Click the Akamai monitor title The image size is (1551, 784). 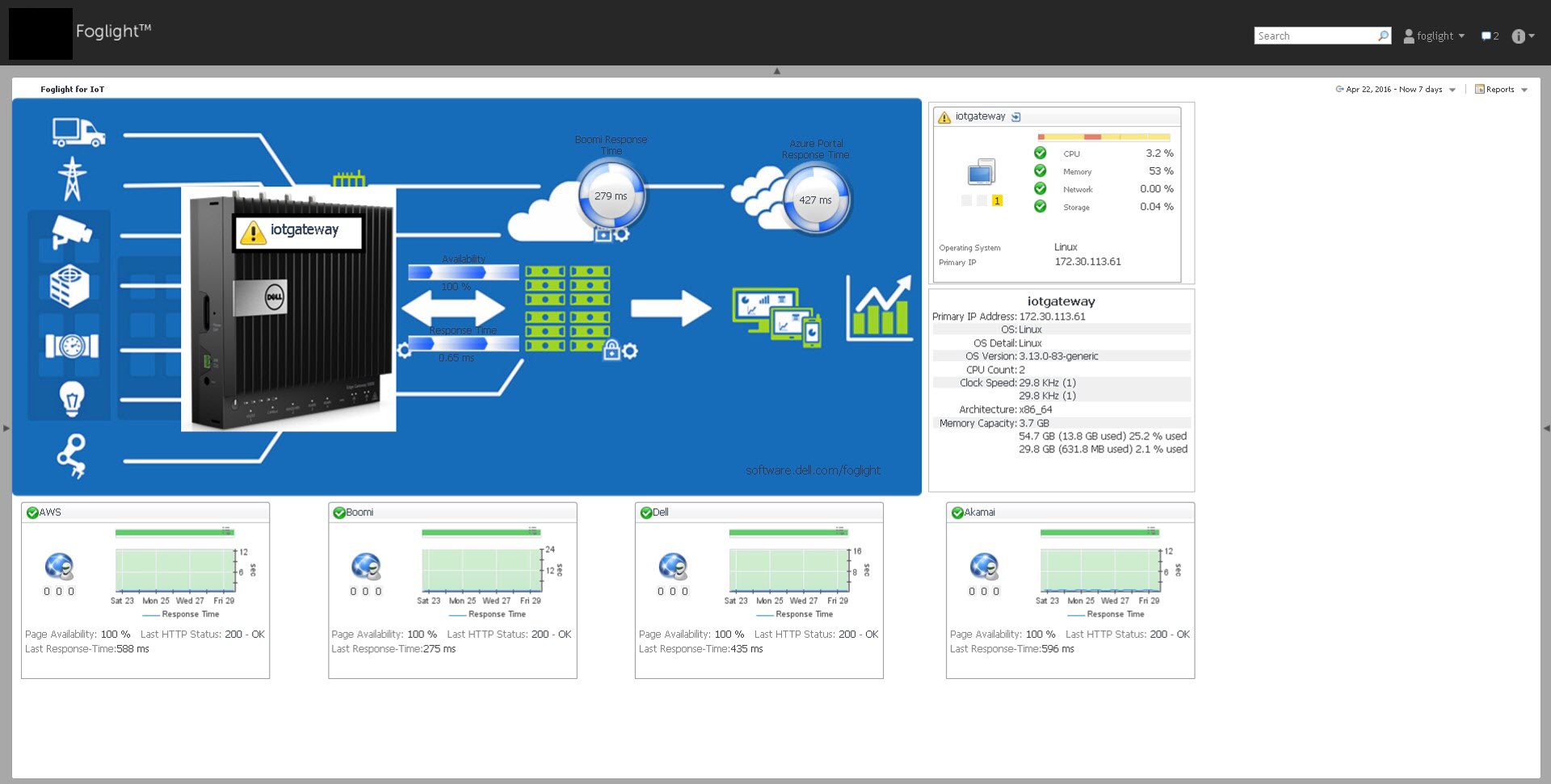click(980, 512)
